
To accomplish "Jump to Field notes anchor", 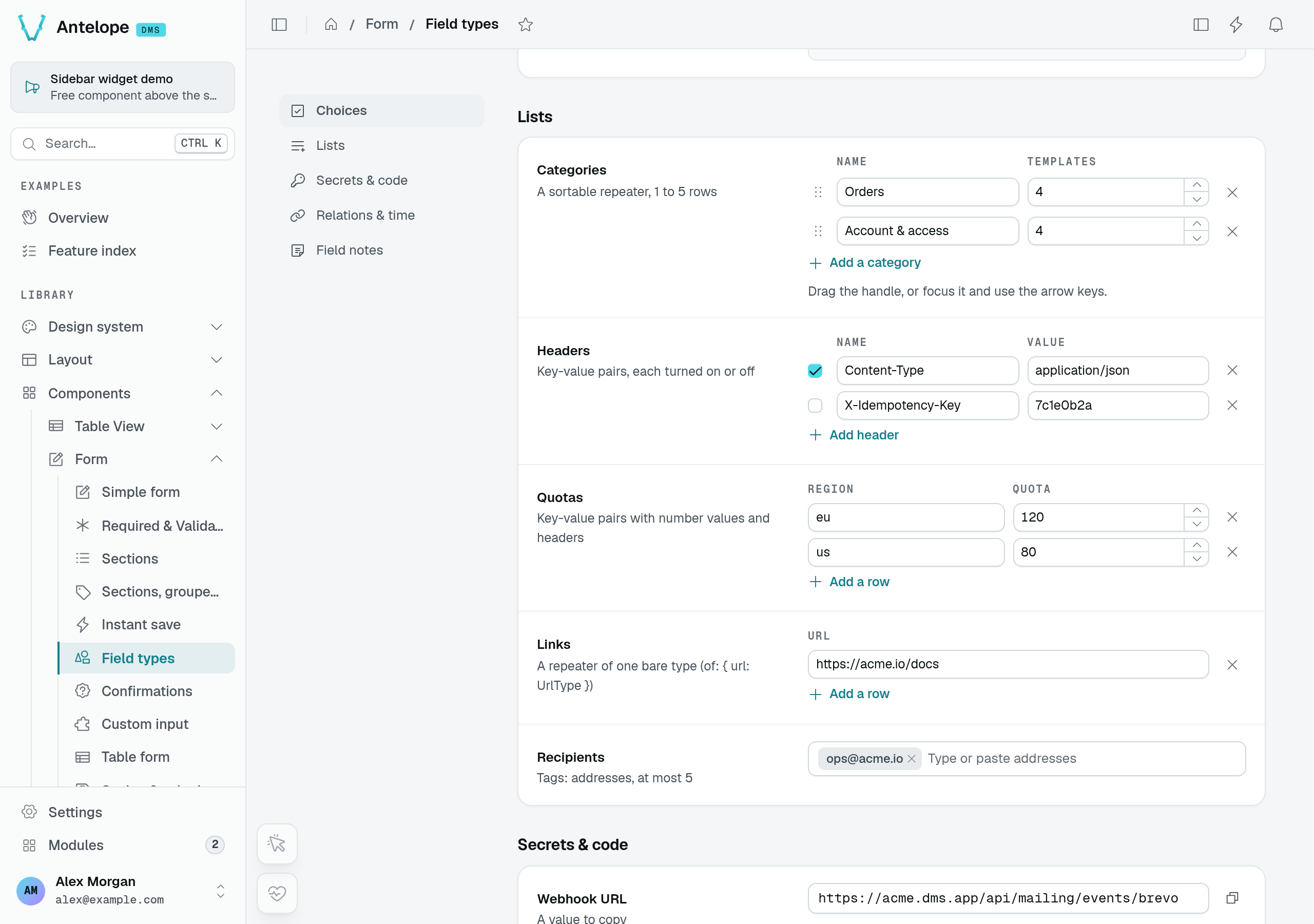I will [382, 250].
